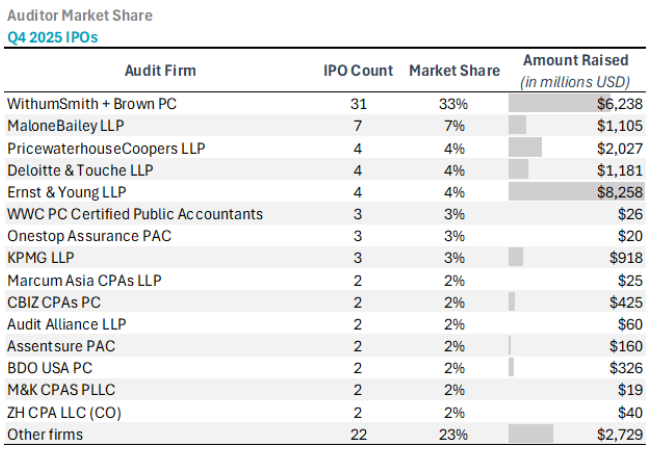Click the Audit Firm column header
The image size is (657, 457).
(160, 71)
